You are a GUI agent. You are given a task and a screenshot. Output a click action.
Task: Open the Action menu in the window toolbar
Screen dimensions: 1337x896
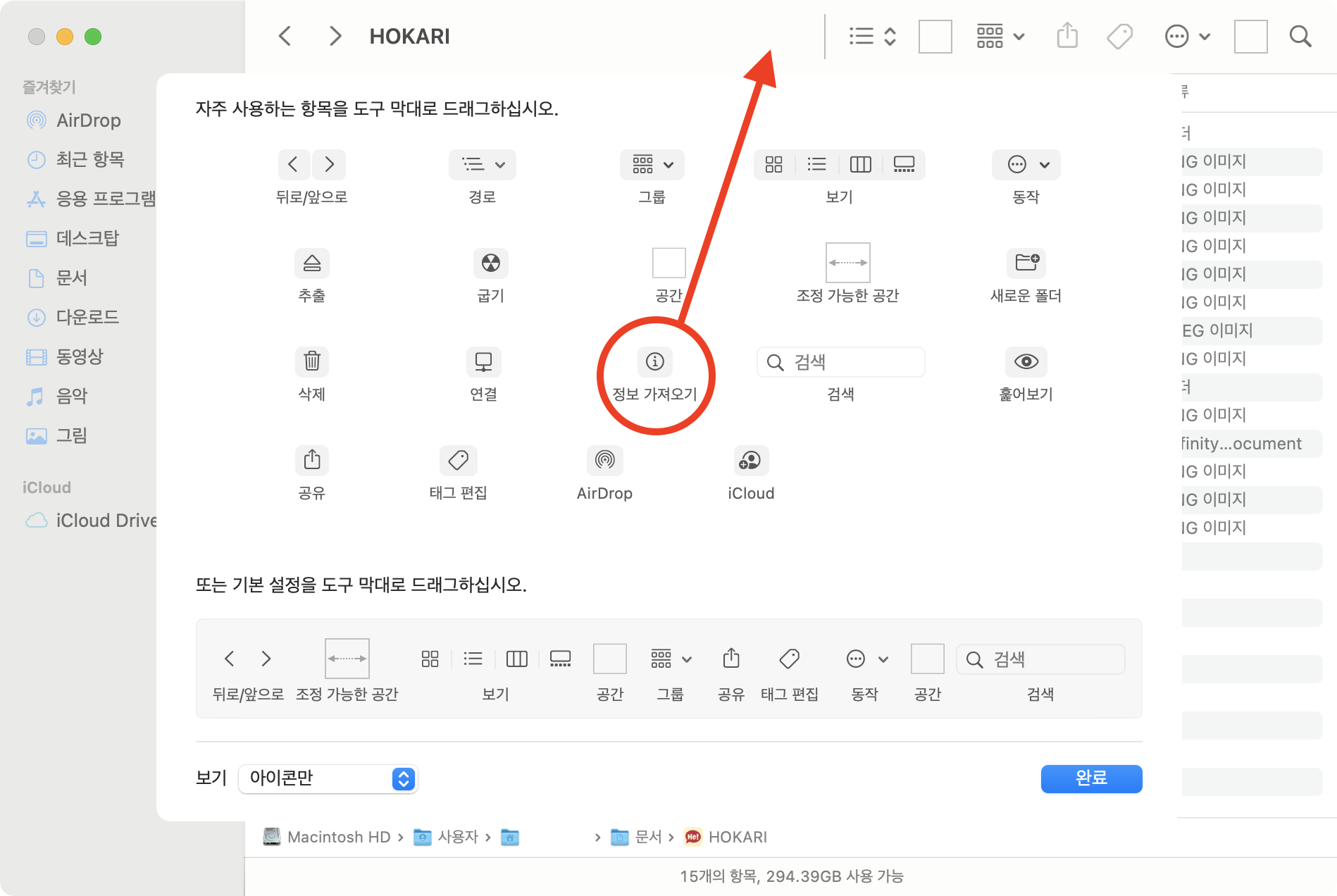click(x=1188, y=36)
